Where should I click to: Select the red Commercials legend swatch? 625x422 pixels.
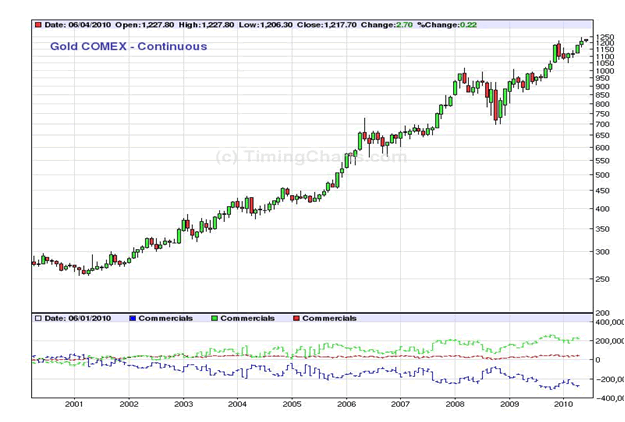tap(296, 318)
